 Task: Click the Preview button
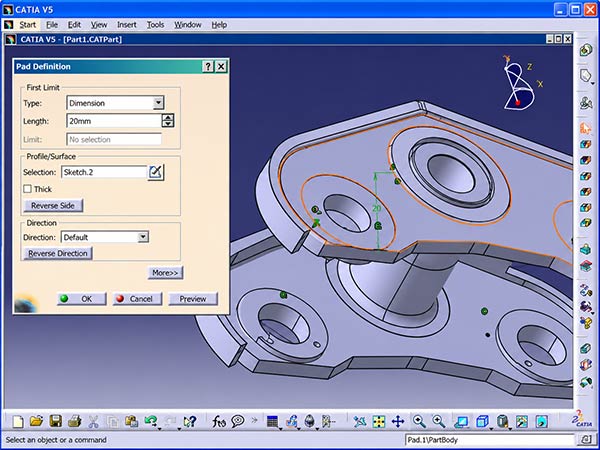[x=193, y=299]
